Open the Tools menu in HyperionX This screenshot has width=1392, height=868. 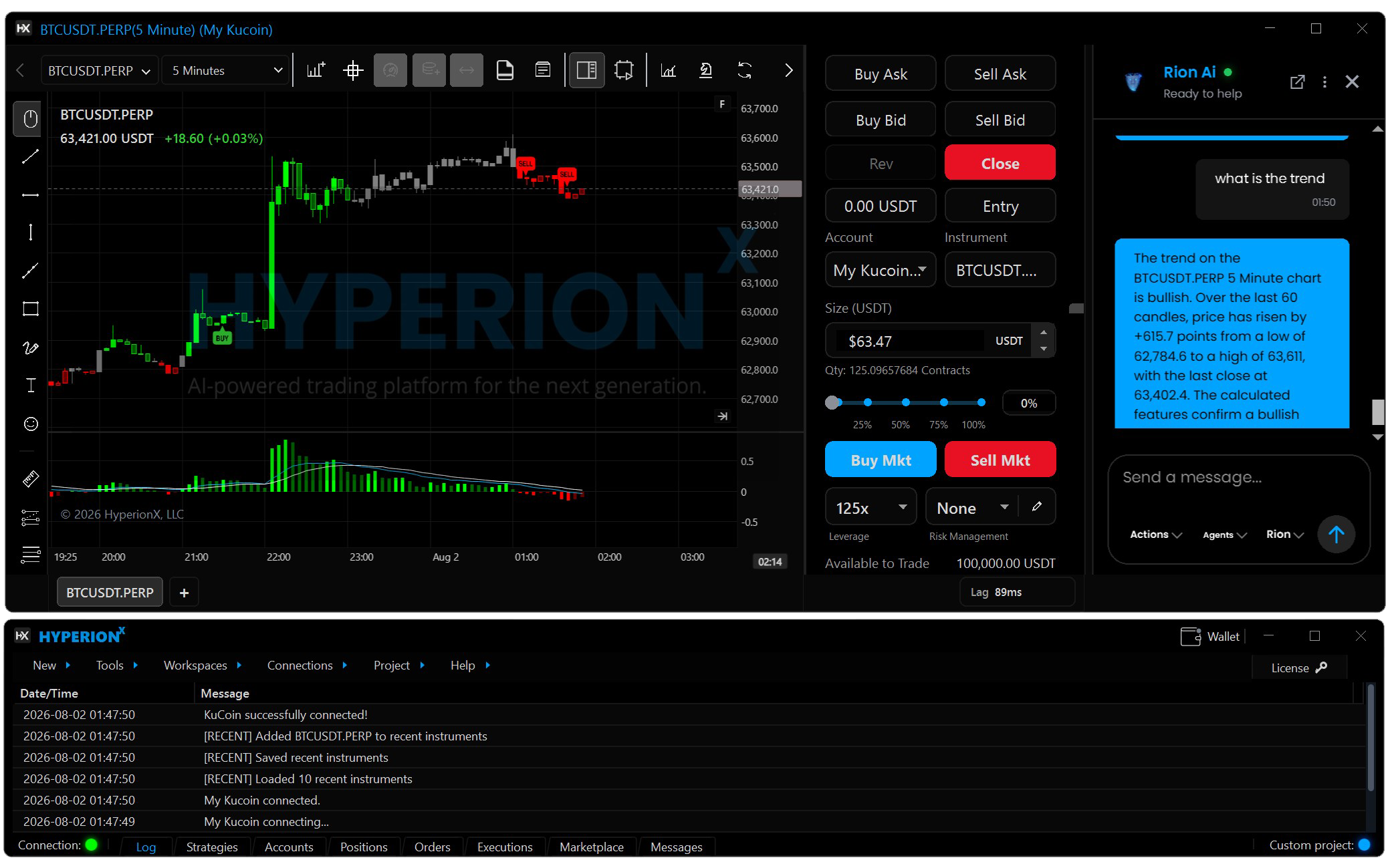pos(117,665)
